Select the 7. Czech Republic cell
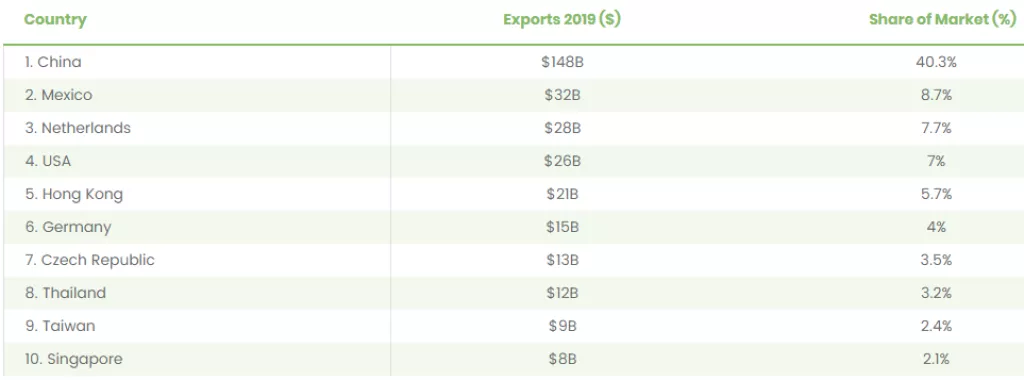Image resolution: width=1024 pixels, height=380 pixels. [x=89, y=260]
